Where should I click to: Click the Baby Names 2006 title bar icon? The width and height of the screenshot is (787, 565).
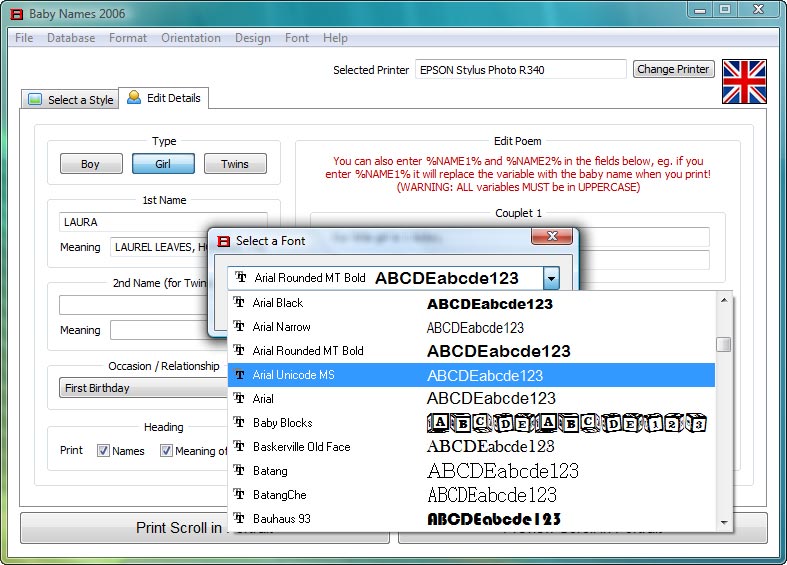[x=17, y=14]
